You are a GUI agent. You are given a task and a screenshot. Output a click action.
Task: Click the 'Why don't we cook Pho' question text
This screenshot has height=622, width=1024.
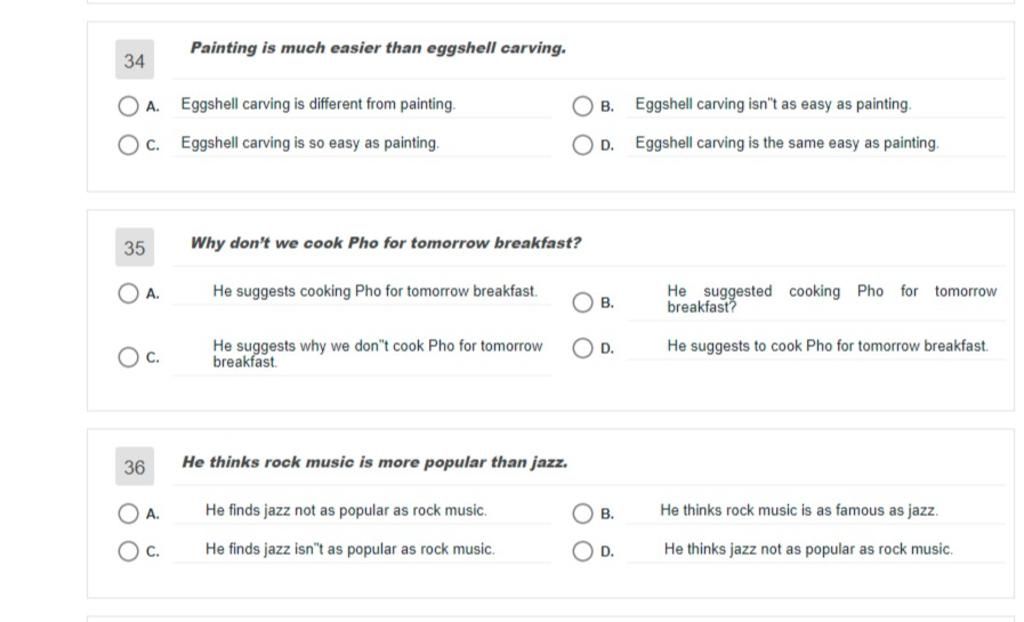[x=385, y=243]
